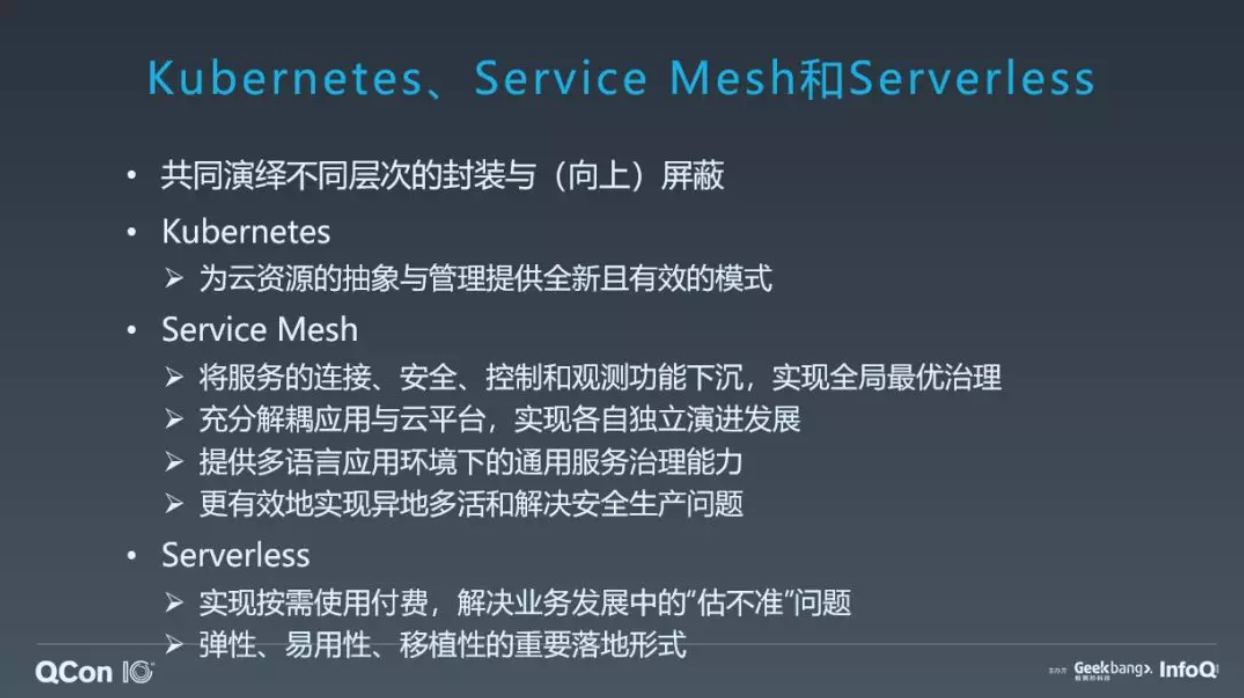Click the text 为云资源的抽象与管理提供全新且有效的模式

486,278
